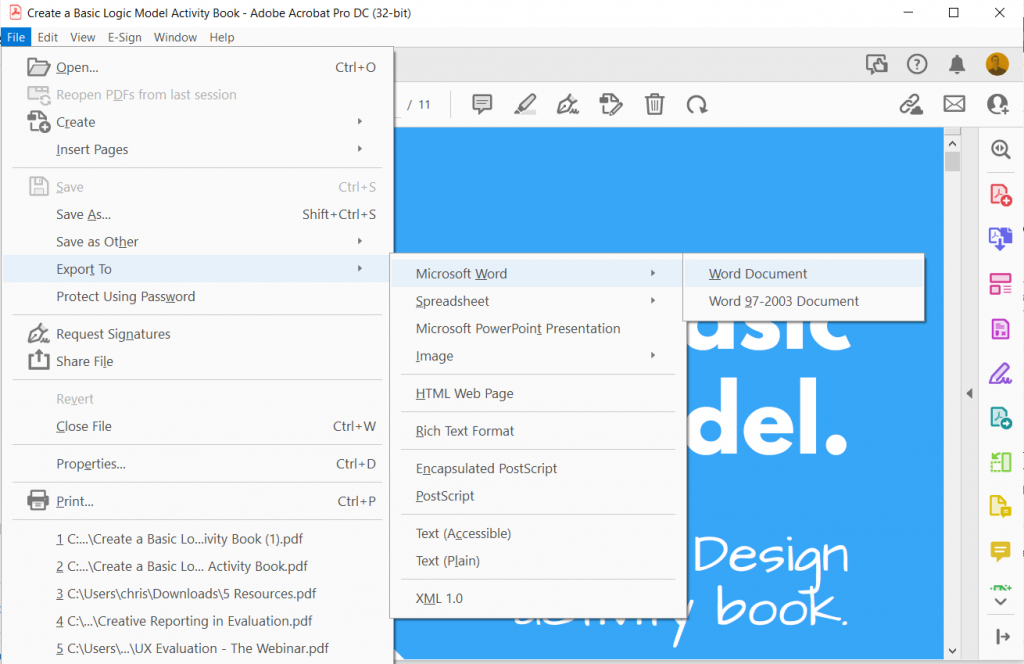Image resolution: width=1024 pixels, height=664 pixels.
Task: Open the notifications bell
Action: point(957,65)
